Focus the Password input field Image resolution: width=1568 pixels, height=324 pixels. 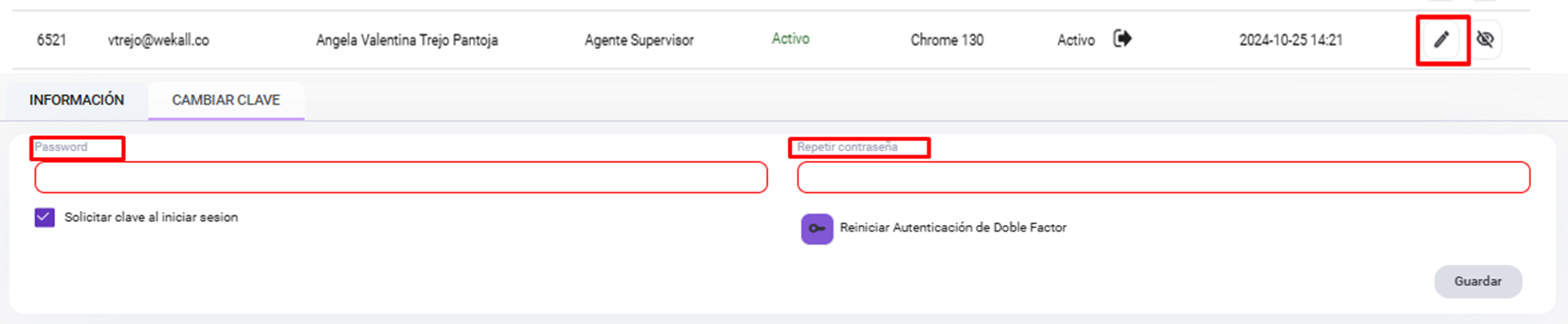tap(401, 178)
